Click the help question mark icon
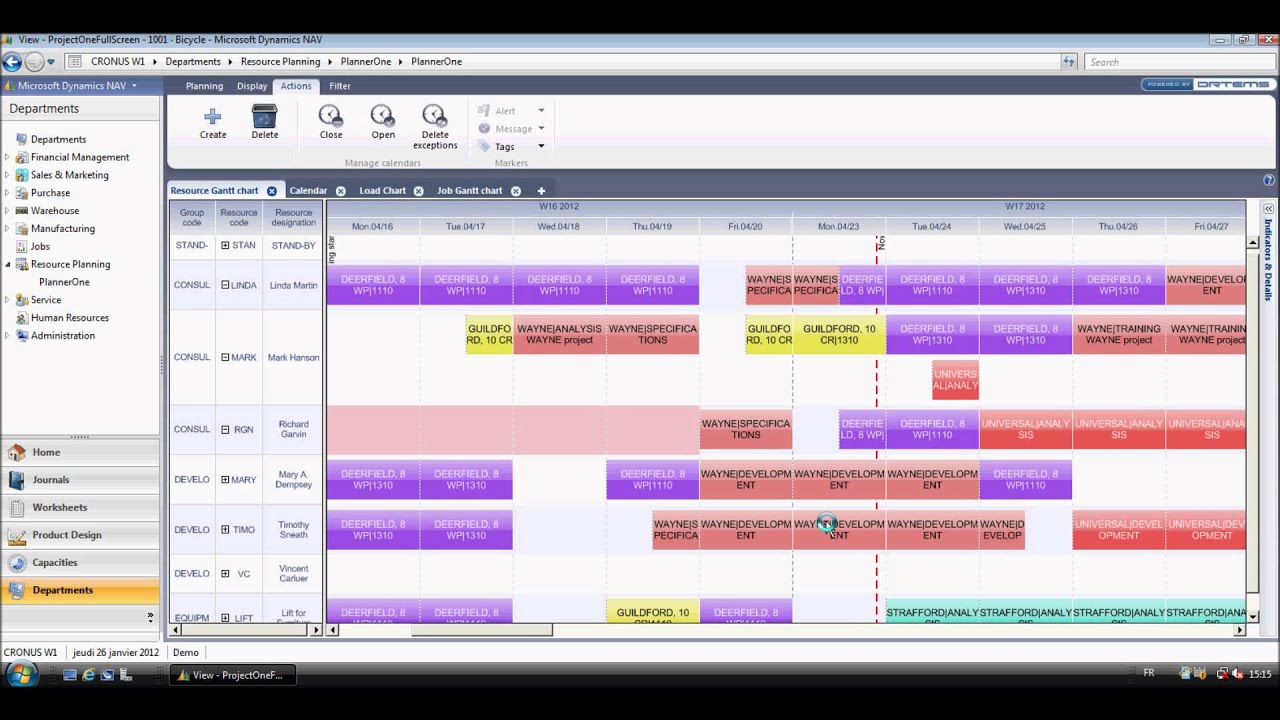 coord(1269,181)
